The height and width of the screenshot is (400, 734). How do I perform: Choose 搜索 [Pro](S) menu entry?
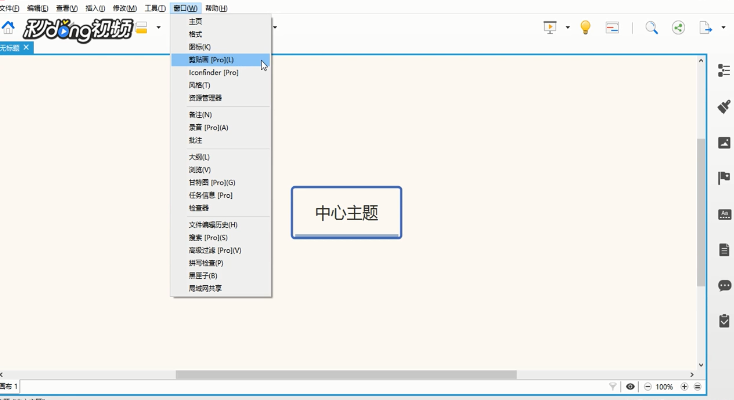click(220, 237)
